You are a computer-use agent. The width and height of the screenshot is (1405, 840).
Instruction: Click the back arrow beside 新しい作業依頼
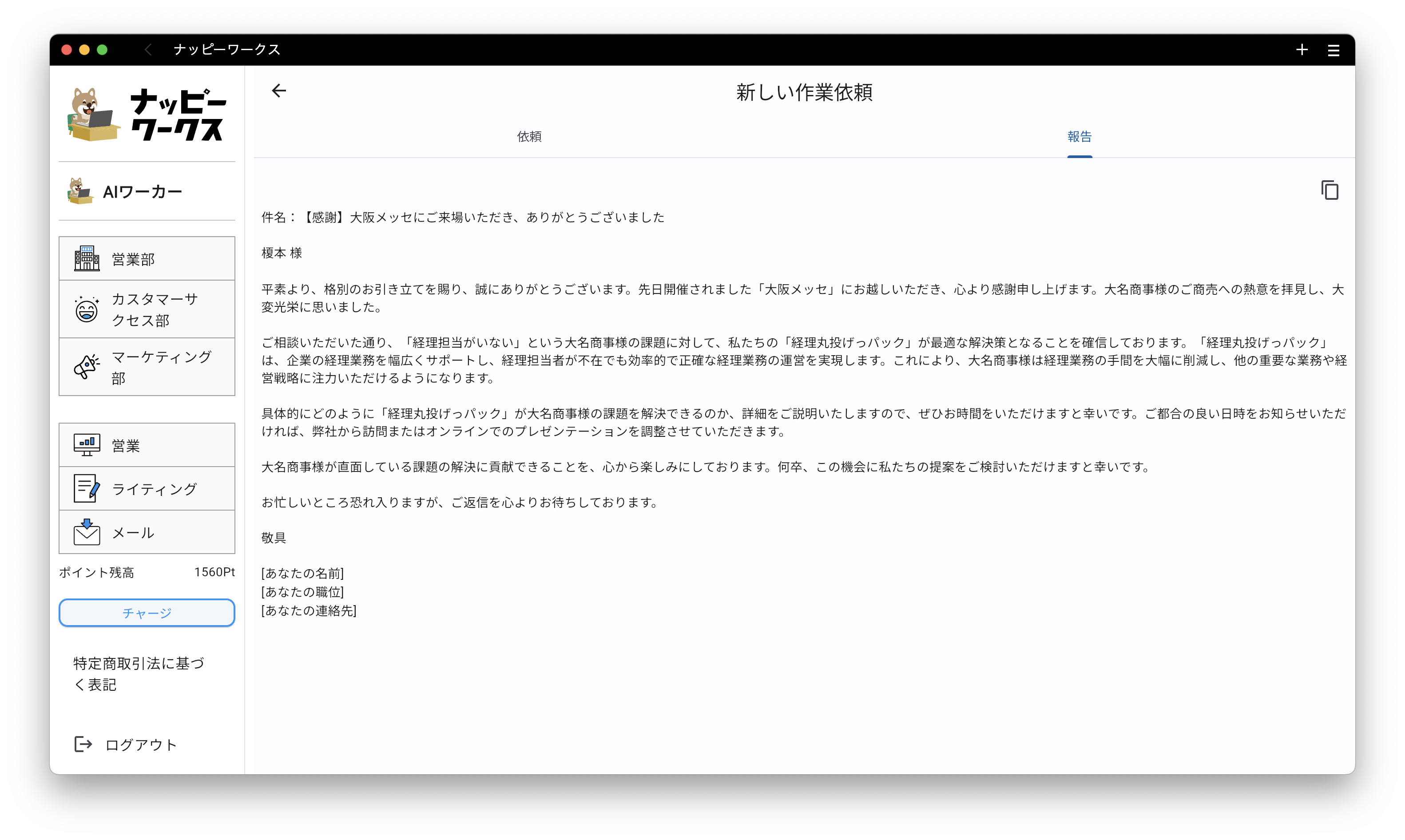pyautogui.click(x=278, y=91)
